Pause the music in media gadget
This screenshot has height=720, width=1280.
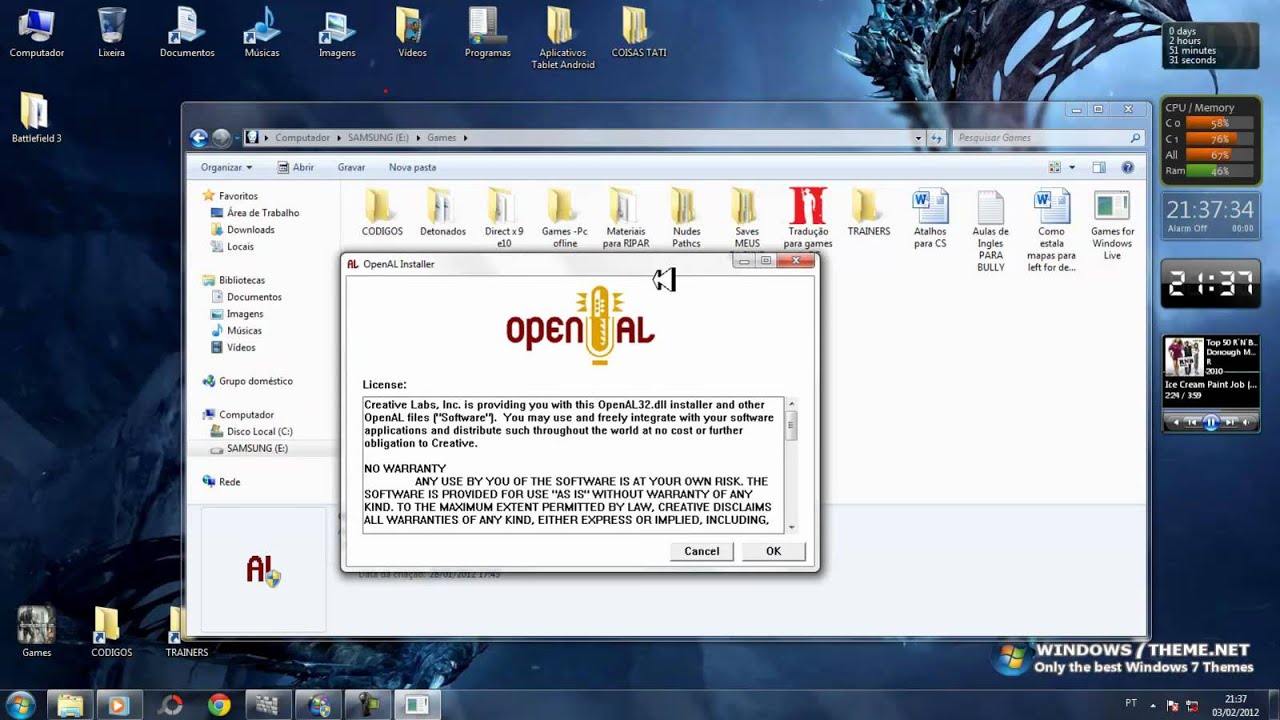(1210, 422)
